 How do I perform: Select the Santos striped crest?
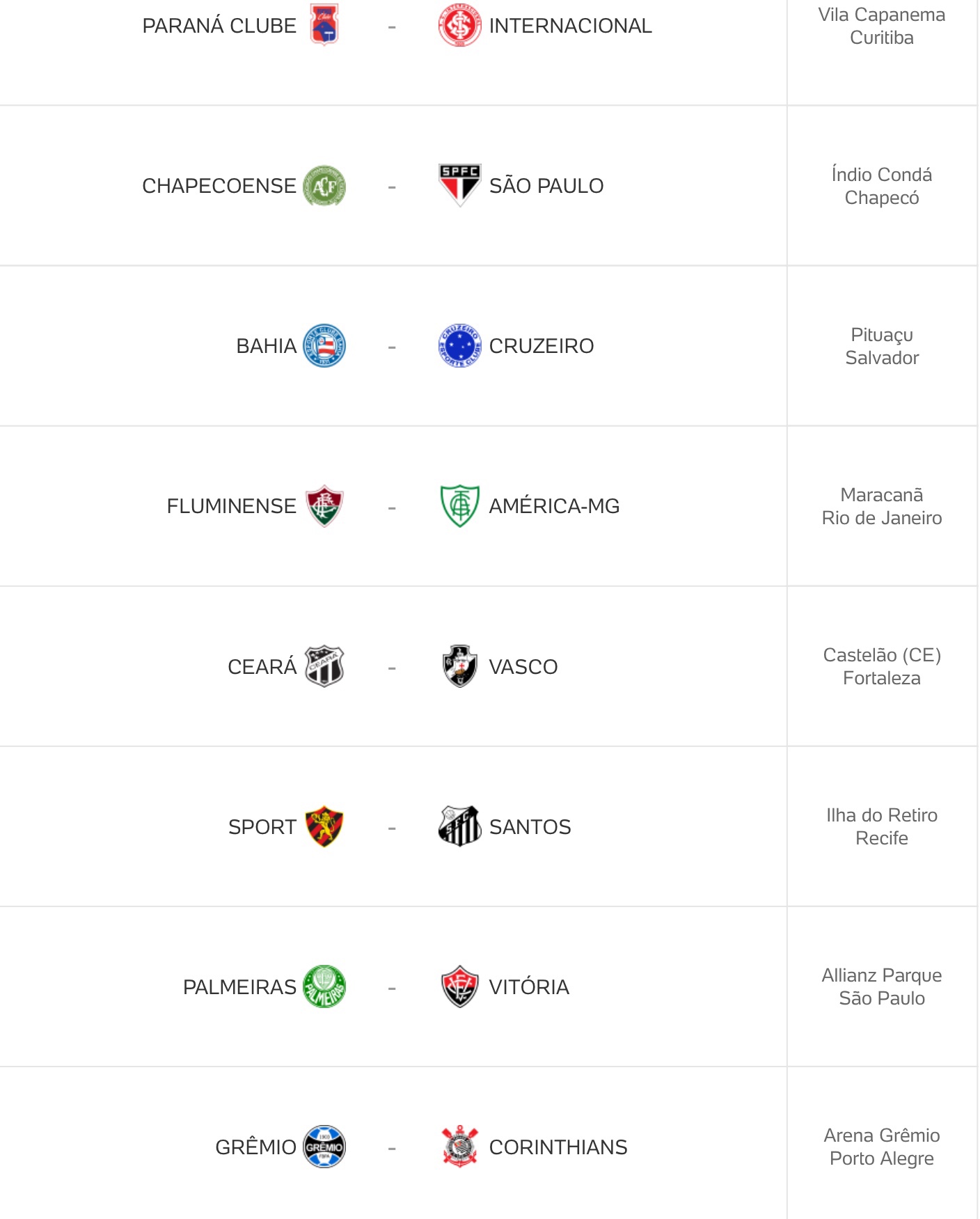(460, 826)
